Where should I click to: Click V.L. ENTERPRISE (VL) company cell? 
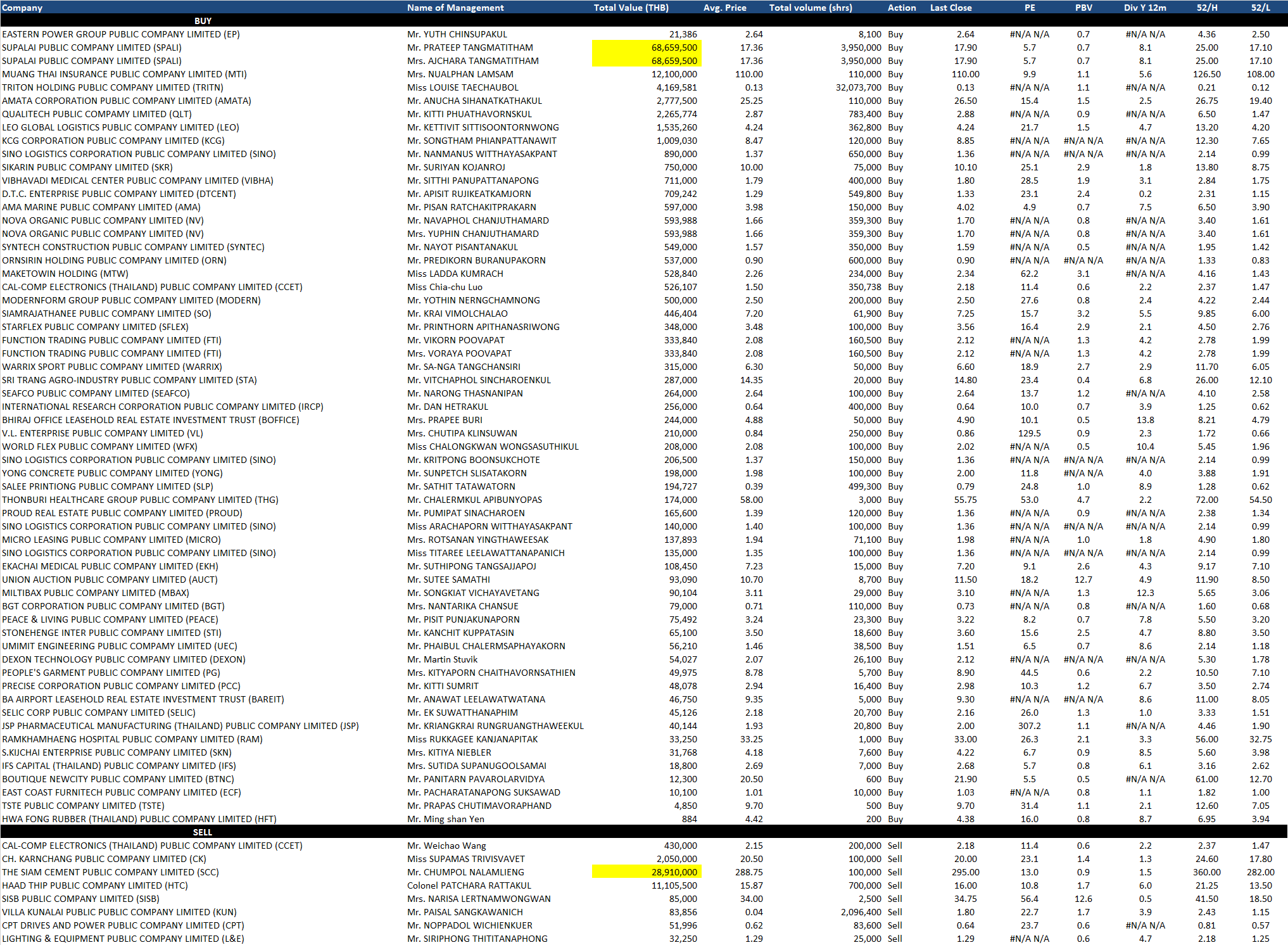(x=102, y=433)
